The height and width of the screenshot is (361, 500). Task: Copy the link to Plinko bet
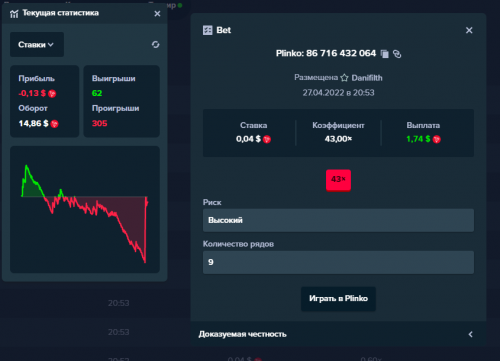(x=397, y=54)
